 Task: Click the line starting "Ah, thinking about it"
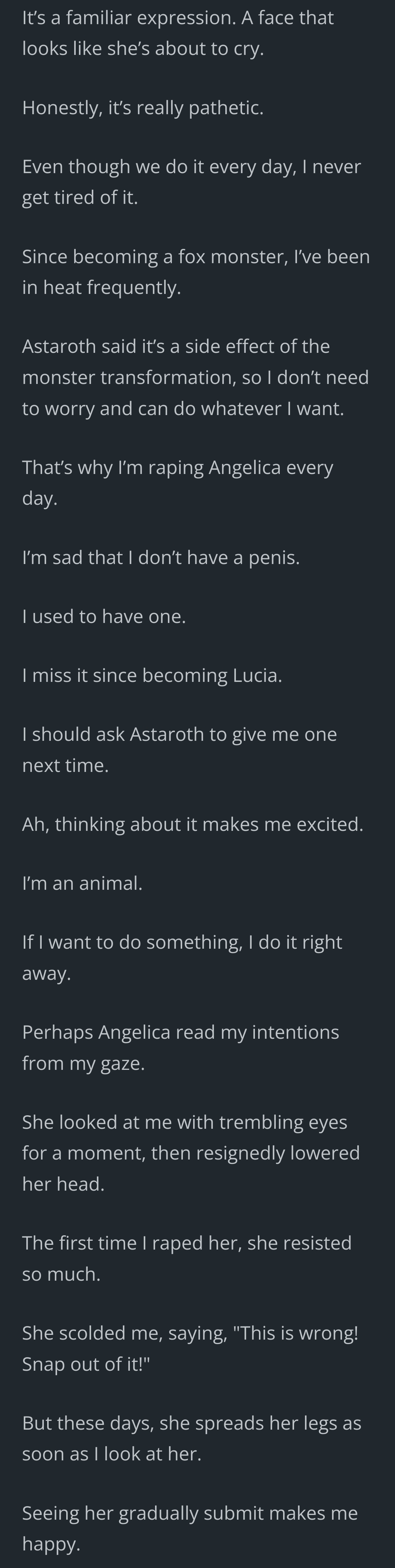click(192, 824)
